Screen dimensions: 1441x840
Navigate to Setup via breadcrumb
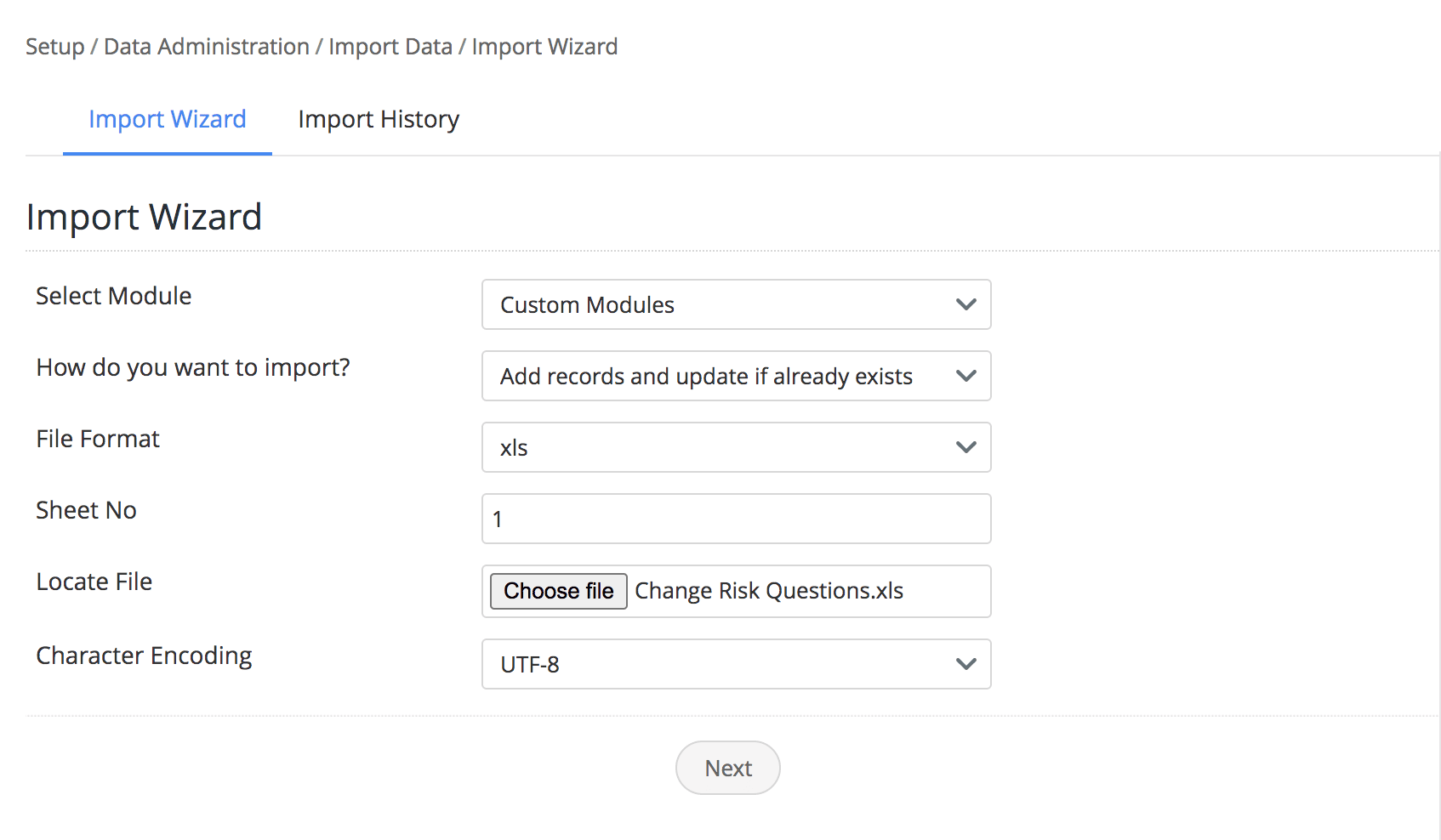[x=54, y=46]
